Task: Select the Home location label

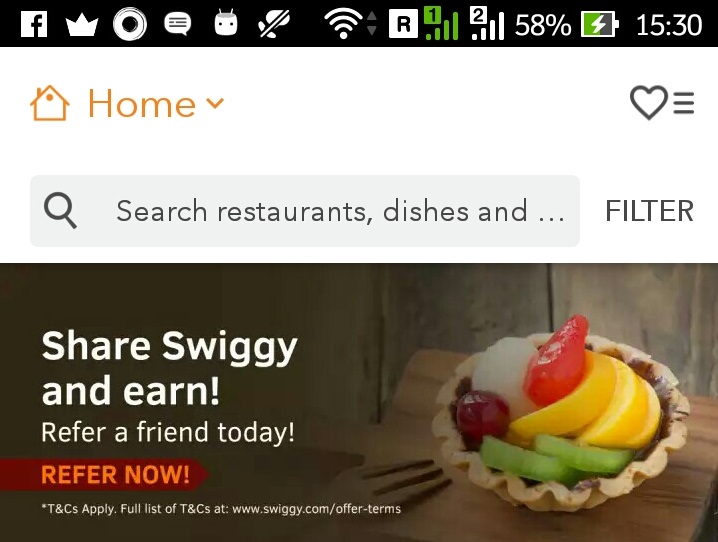Action: coord(142,103)
